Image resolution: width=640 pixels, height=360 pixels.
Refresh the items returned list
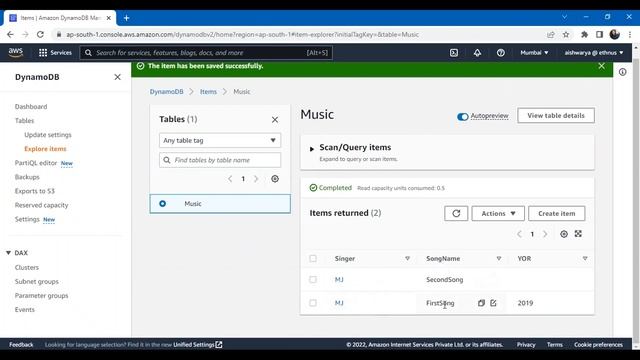456,213
